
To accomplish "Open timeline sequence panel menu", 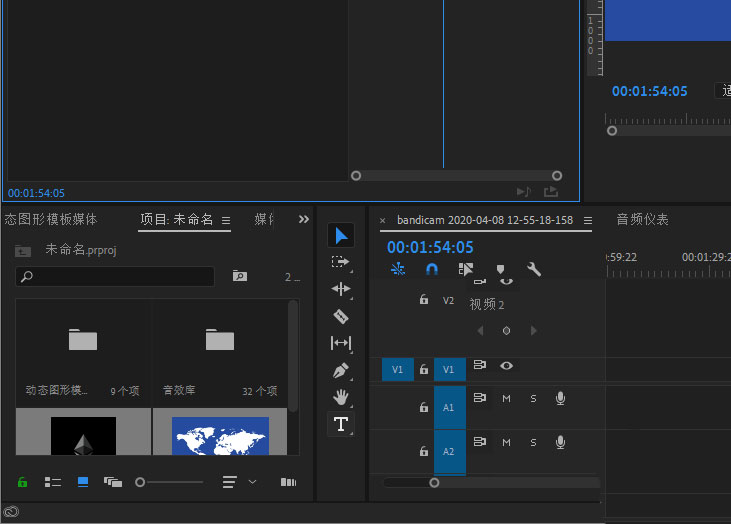I will [588, 220].
